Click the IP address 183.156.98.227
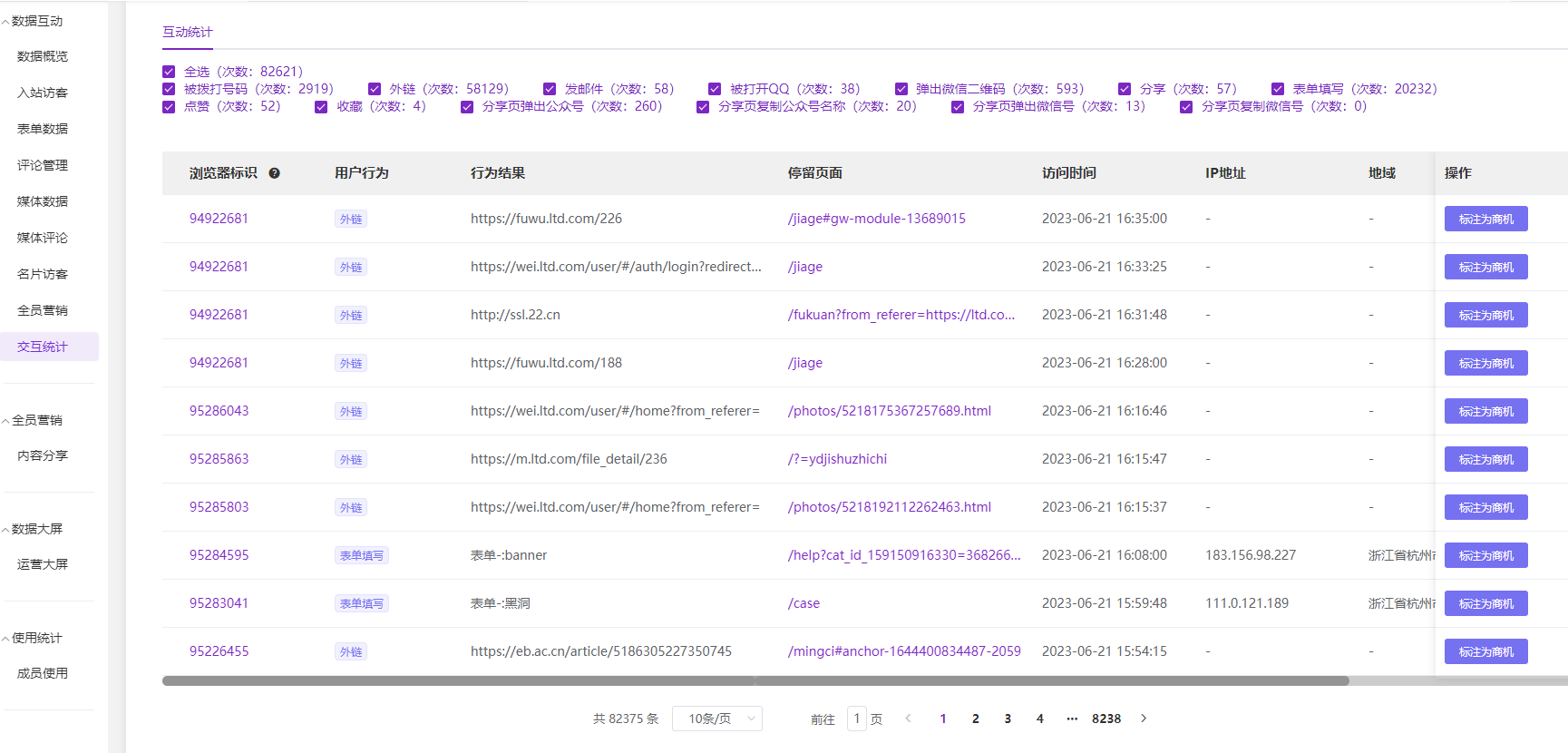 (1251, 555)
